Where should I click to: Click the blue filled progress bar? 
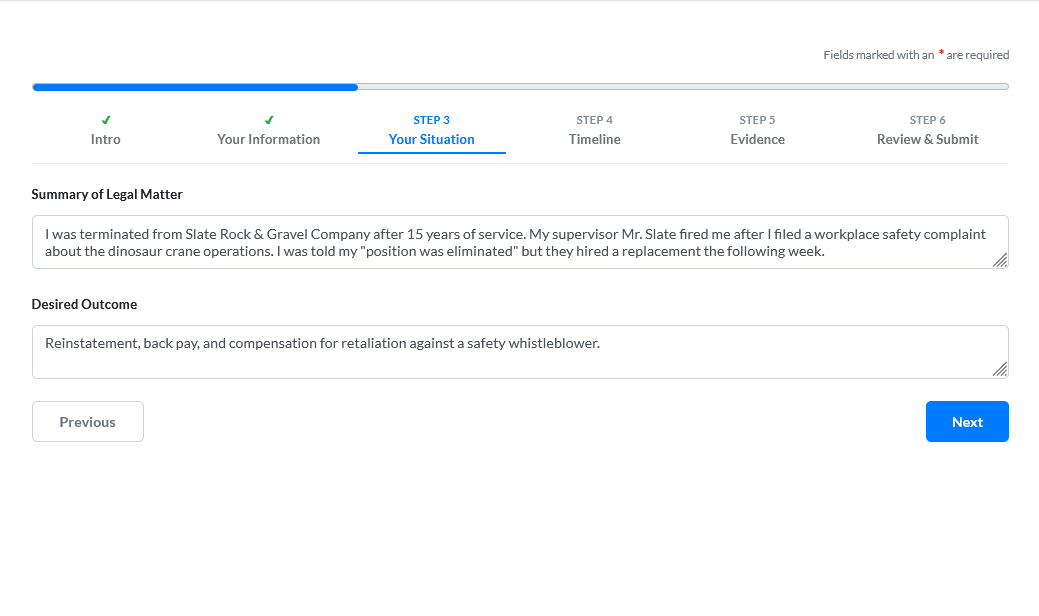pyautogui.click(x=195, y=87)
